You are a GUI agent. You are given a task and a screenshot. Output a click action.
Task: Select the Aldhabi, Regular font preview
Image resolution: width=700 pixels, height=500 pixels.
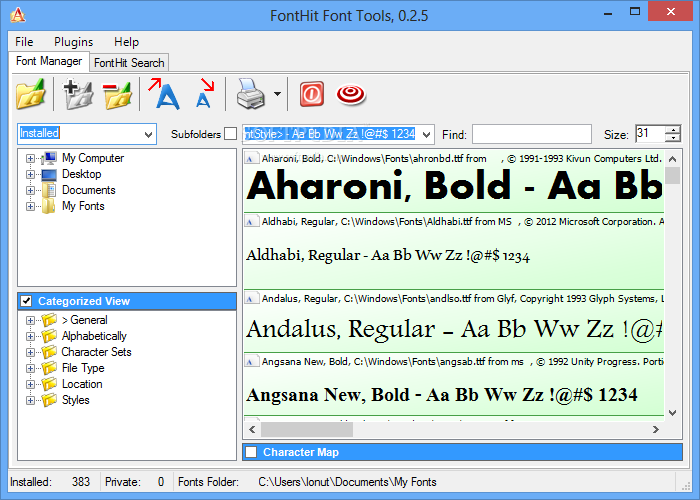point(454,251)
